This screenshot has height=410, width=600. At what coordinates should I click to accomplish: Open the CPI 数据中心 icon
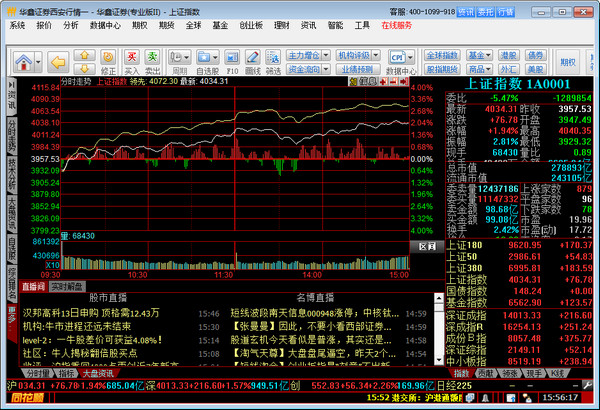pyautogui.click(x=397, y=58)
